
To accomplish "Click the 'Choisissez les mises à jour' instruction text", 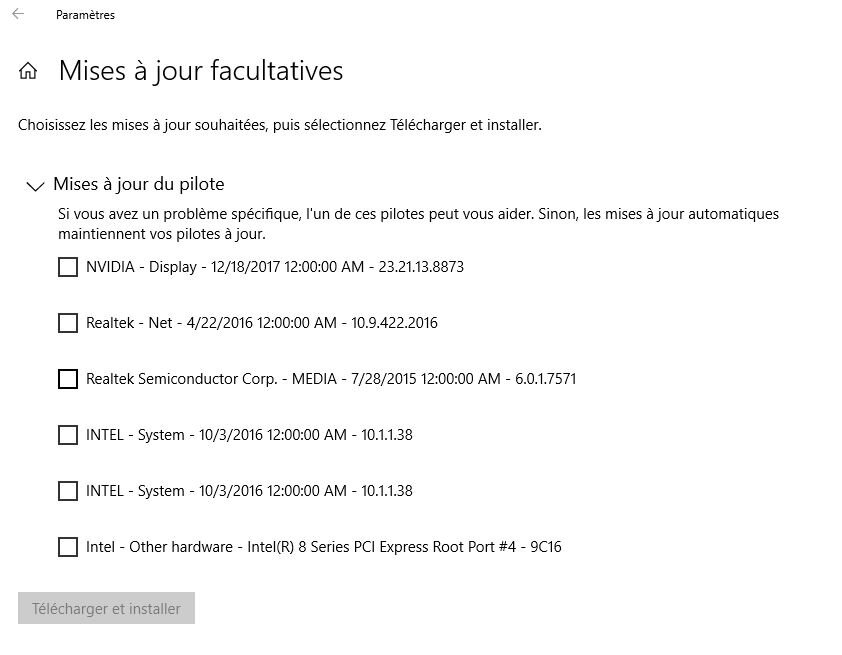I will (280, 125).
